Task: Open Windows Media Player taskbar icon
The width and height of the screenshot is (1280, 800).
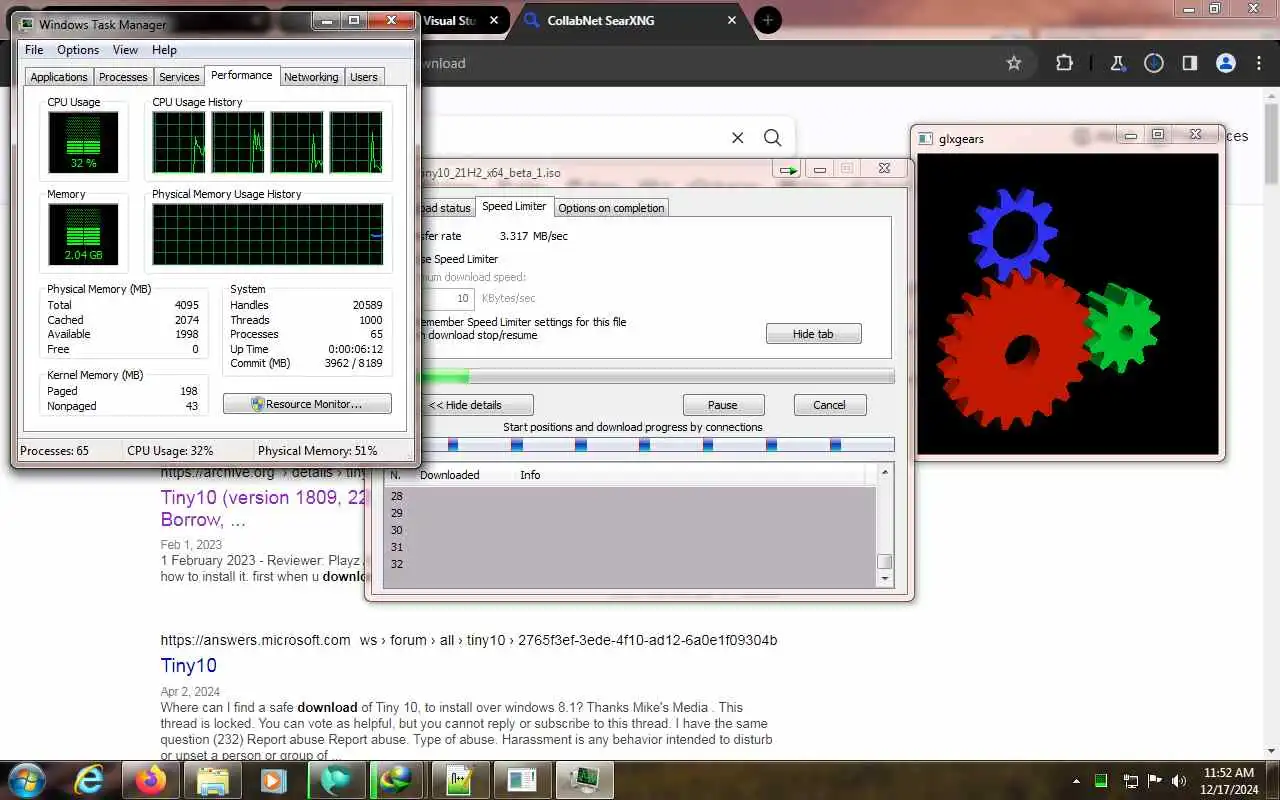Action: click(274, 779)
